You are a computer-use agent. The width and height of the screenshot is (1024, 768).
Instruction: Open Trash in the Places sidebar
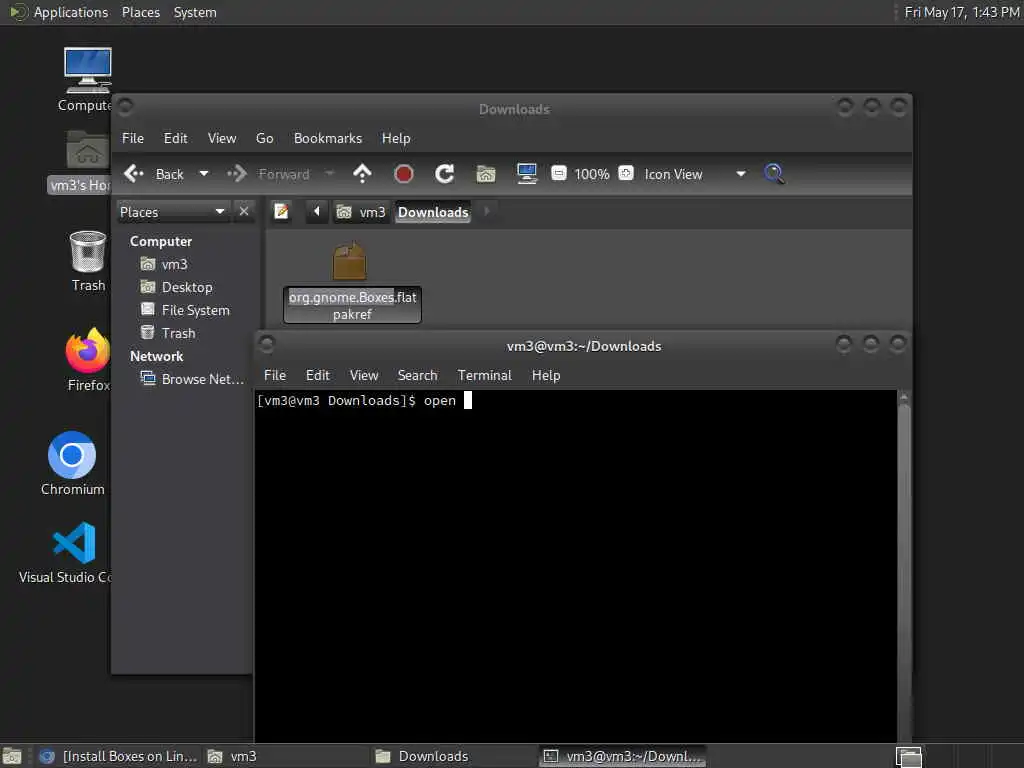(x=178, y=333)
